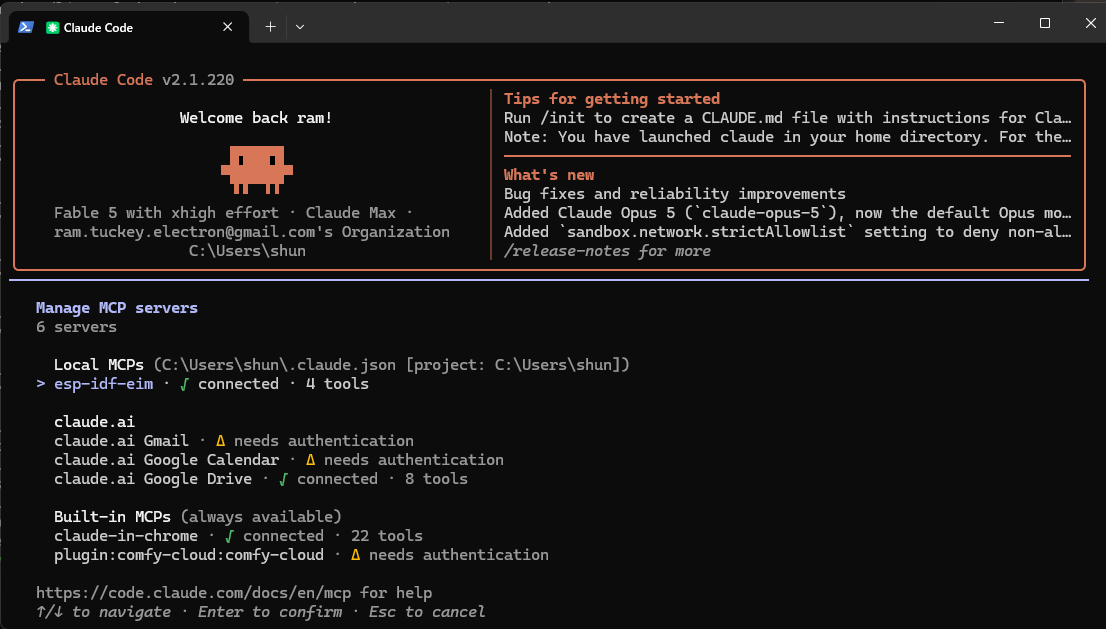Image resolution: width=1106 pixels, height=629 pixels.
Task: Click the 'sandbox.network.strictAllowlist' release line
Action: (787, 232)
